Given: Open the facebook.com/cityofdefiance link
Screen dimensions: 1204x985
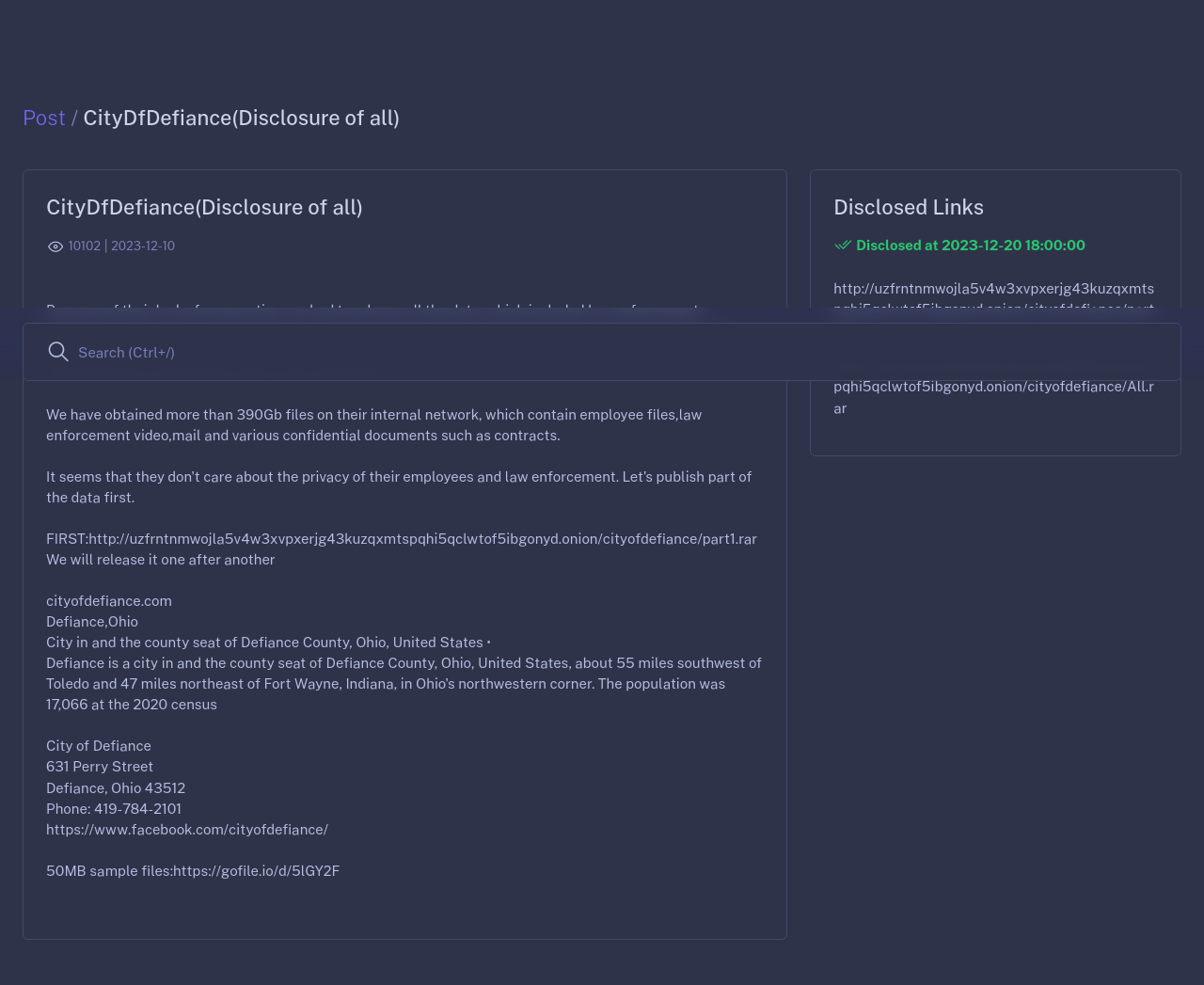Looking at the screenshot, I should coord(187,830).
